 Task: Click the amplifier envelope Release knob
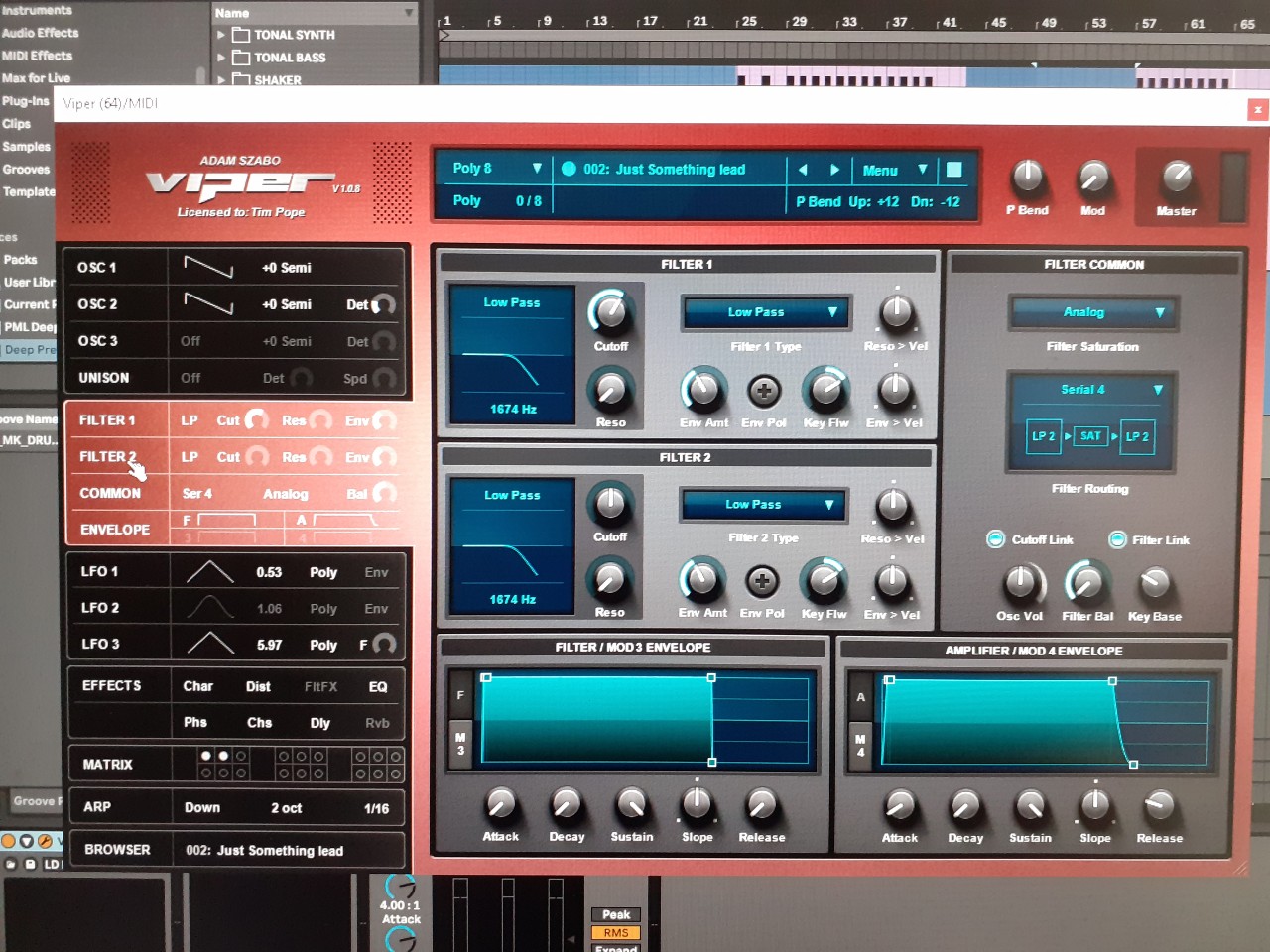1159,805
